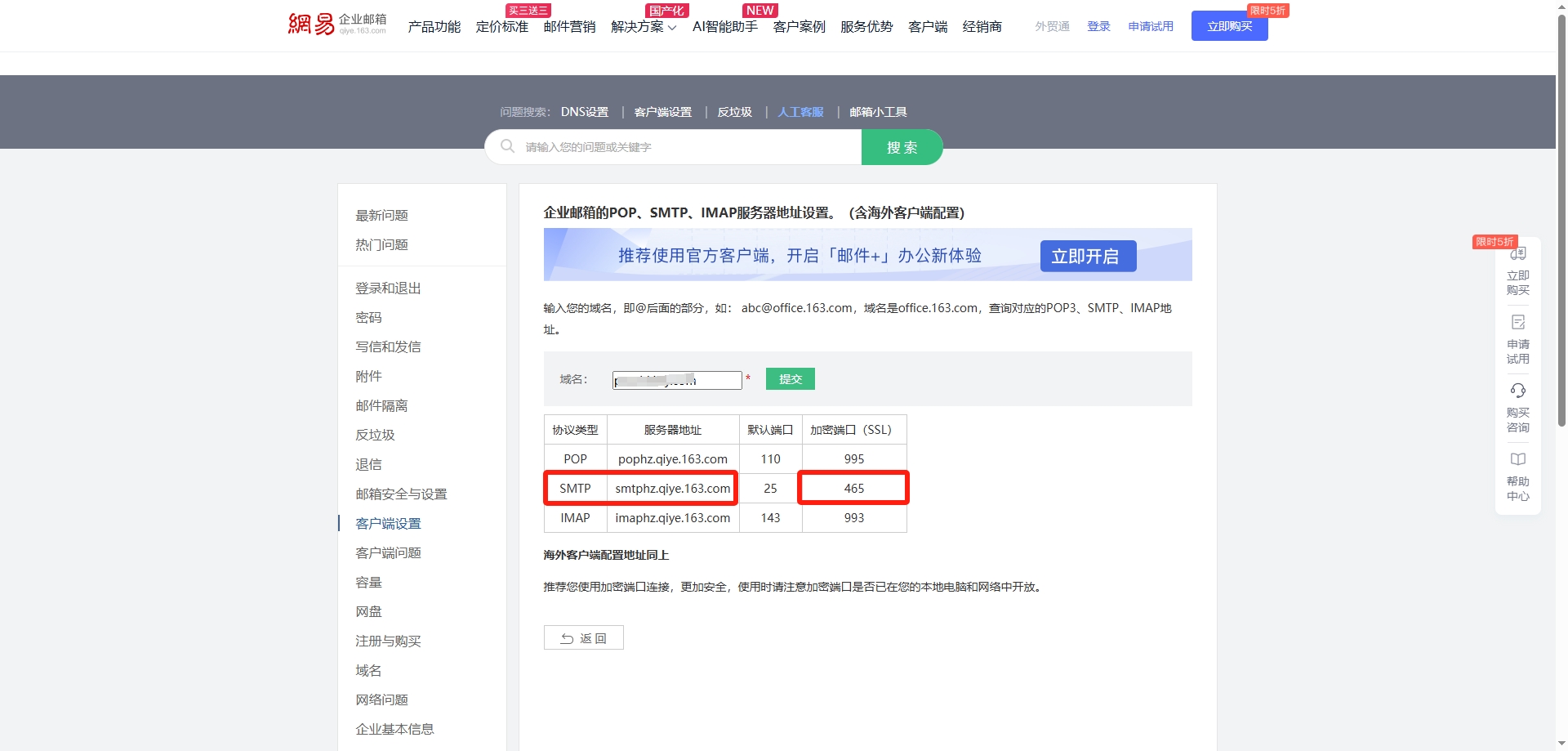
Task: Expand the 解决方案 dropdown menu
Action: 644,27
